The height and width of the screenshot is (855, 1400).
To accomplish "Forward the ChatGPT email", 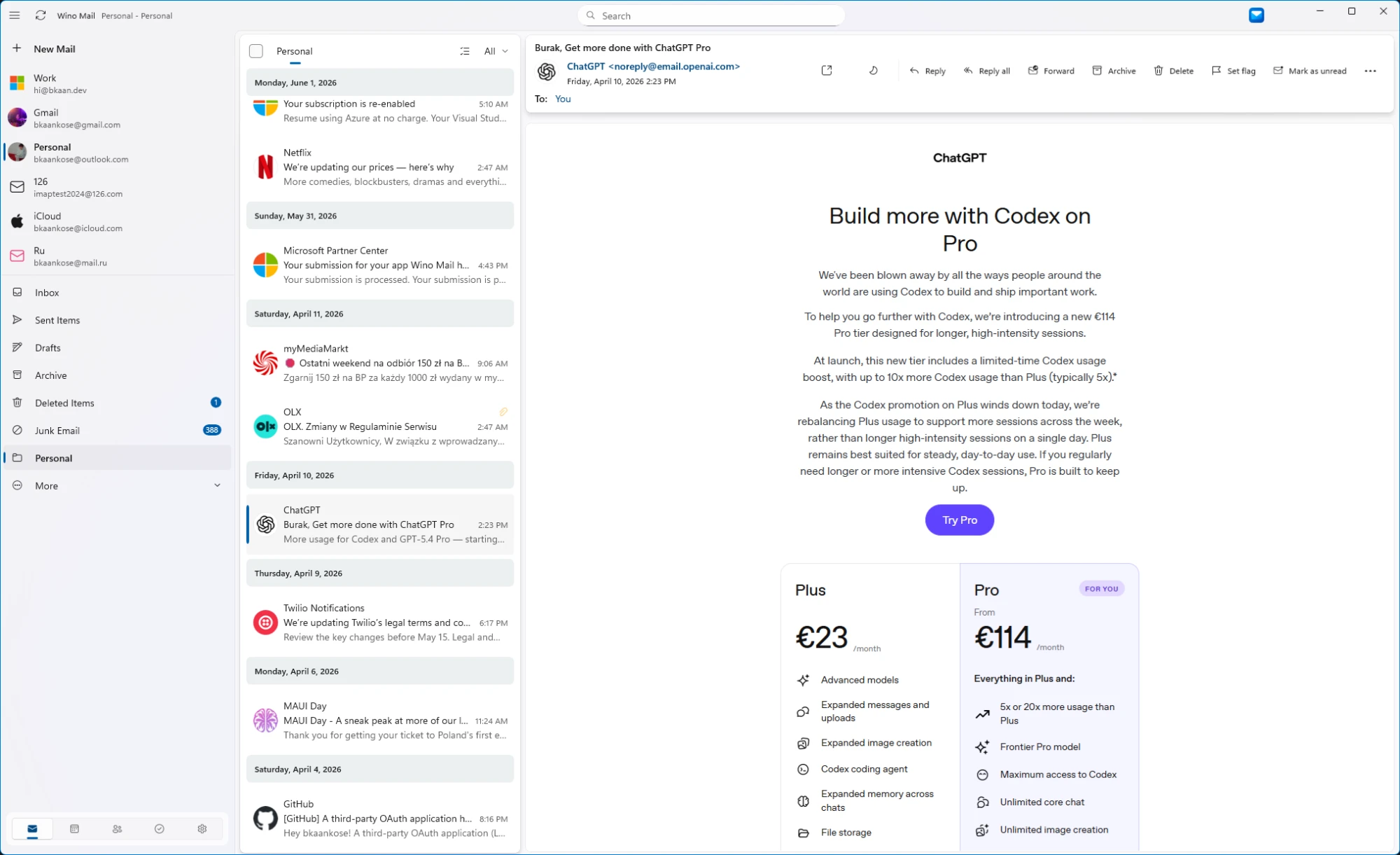I will tap(1051, 71).
